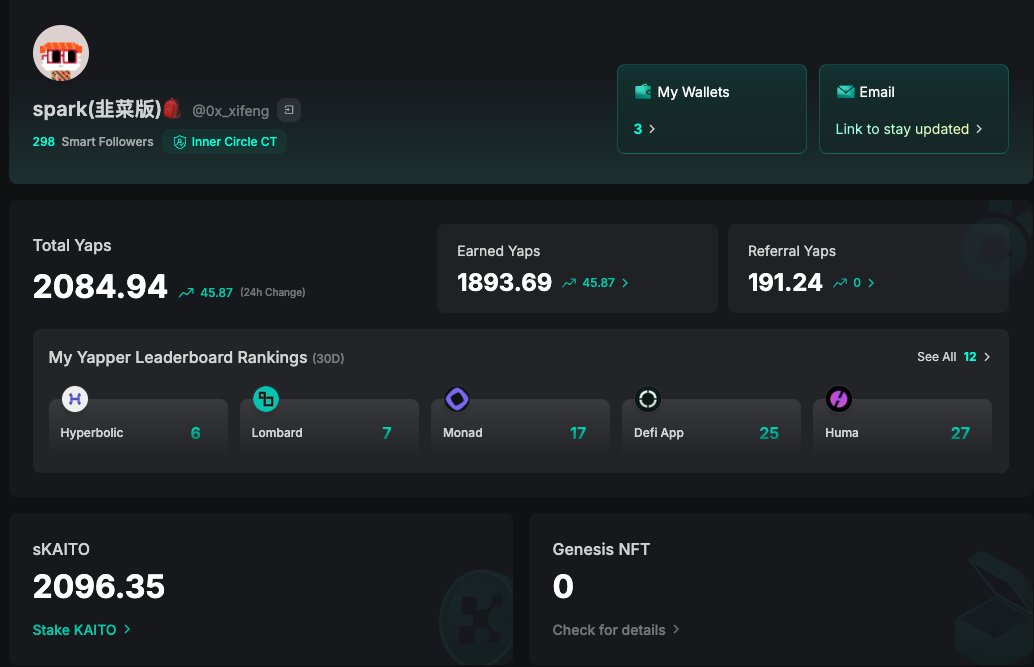Click the My Wallets title
1034x667 pixels.
(693, 92)
